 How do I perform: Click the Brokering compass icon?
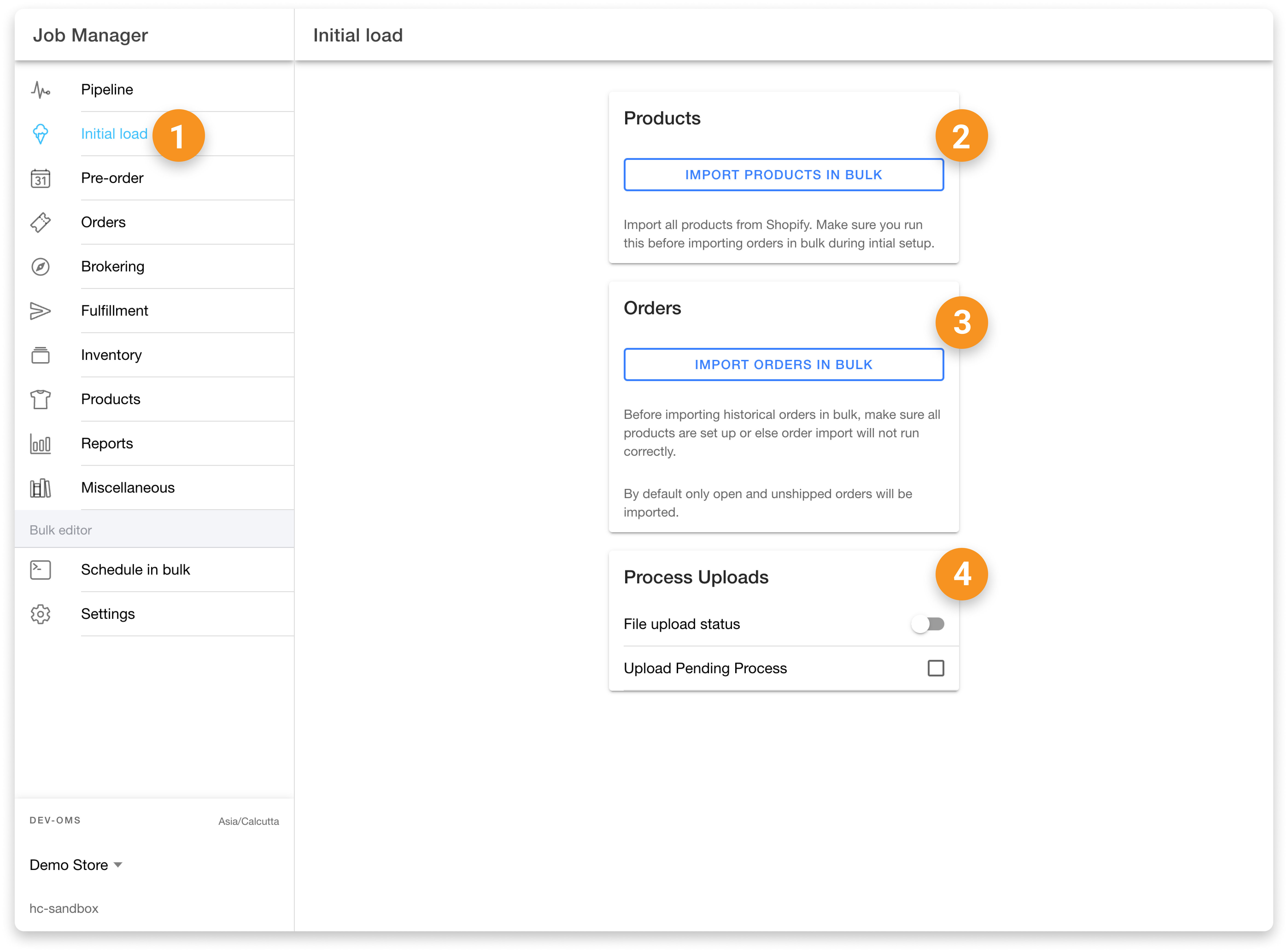[40, 267]
